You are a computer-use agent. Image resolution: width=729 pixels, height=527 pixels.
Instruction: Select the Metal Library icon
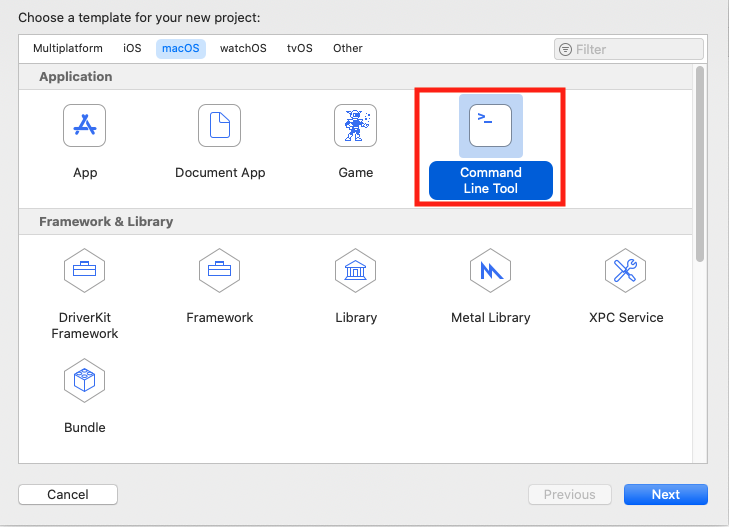tap(490, 270)
